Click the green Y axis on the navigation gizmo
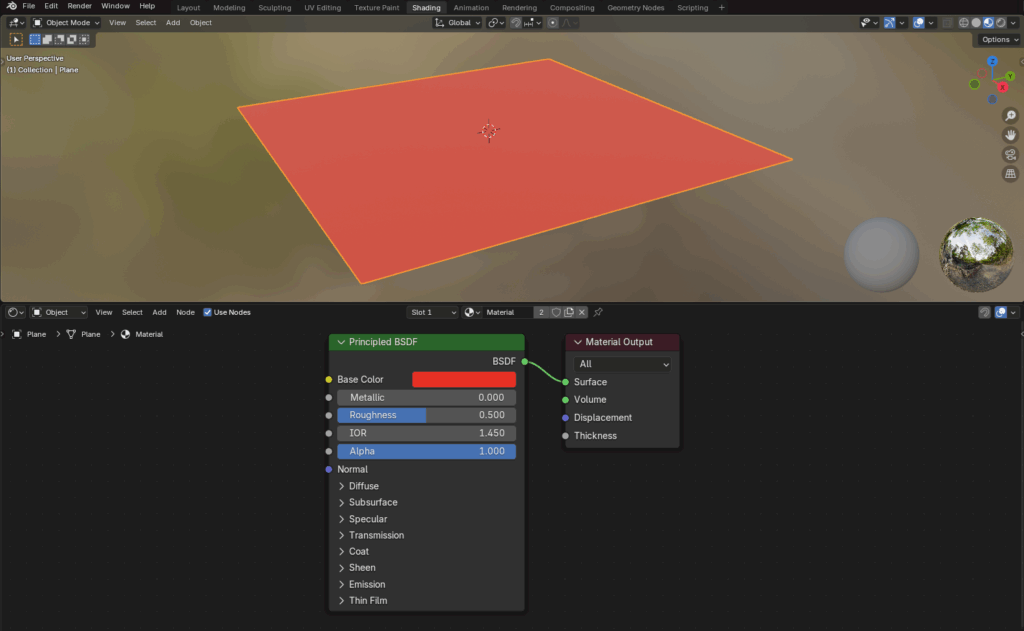Image resolution: width=1024 pixels, height=631 pixels. click(x=1010, y=76)
